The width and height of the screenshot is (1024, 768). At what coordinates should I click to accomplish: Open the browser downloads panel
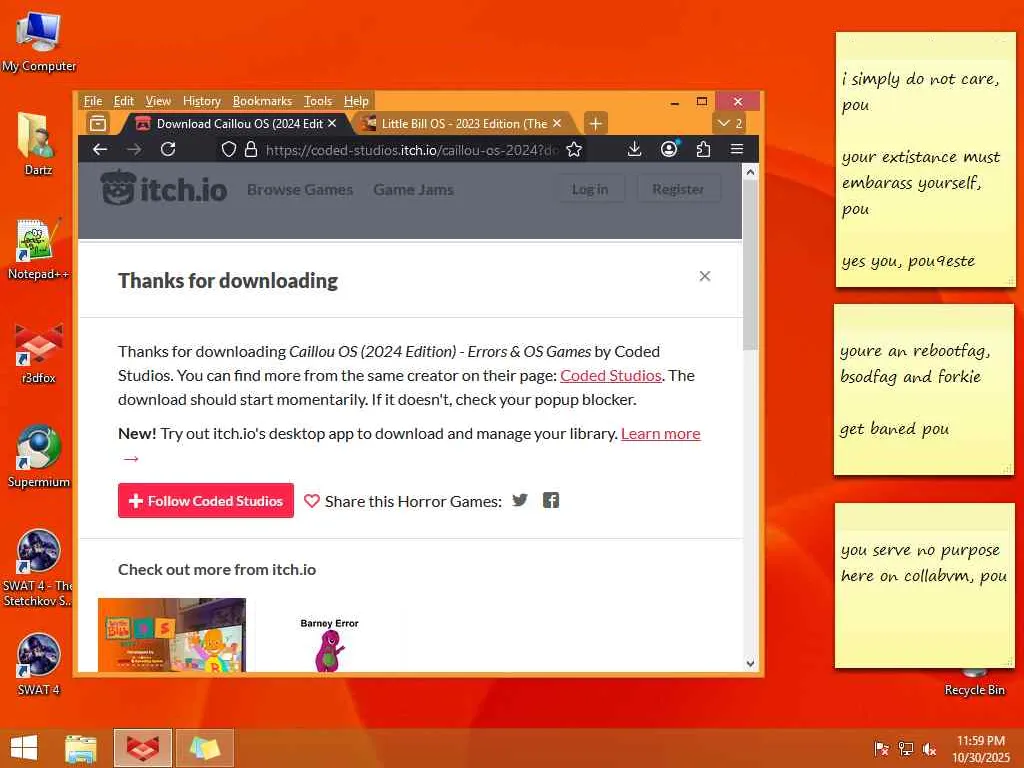pos(634,150)
